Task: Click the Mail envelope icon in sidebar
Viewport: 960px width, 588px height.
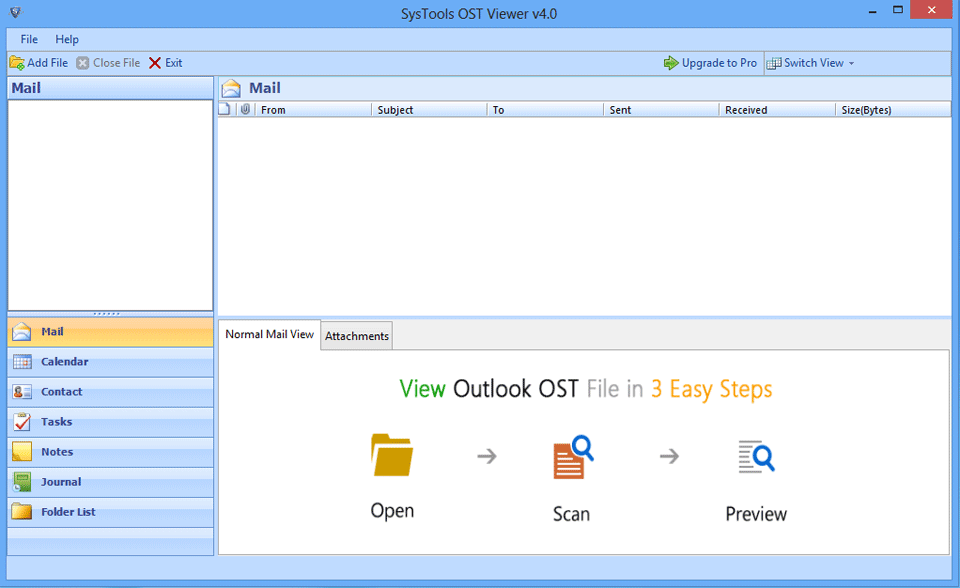Action: coord(22,331)
